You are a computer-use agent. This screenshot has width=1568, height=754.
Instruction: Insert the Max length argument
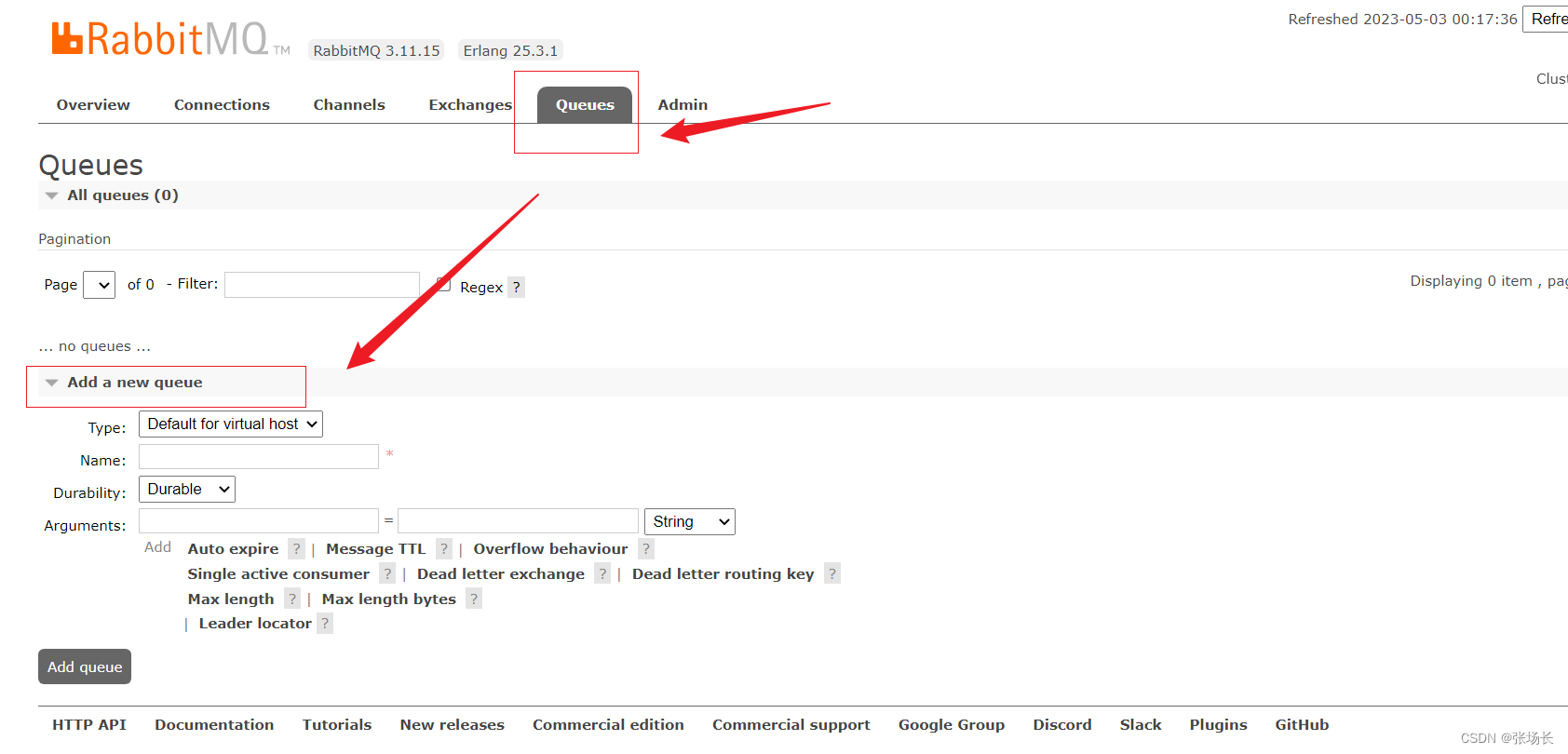pos(231,599)
